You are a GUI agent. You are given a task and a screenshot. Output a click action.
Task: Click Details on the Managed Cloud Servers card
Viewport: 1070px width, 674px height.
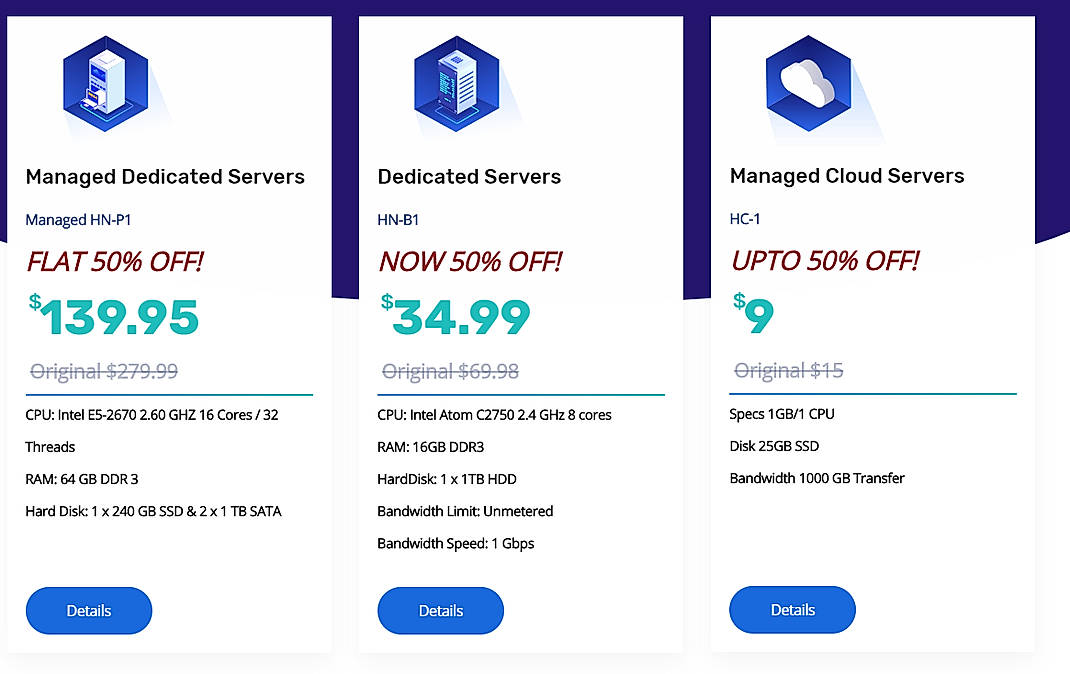tap(792, 609)
